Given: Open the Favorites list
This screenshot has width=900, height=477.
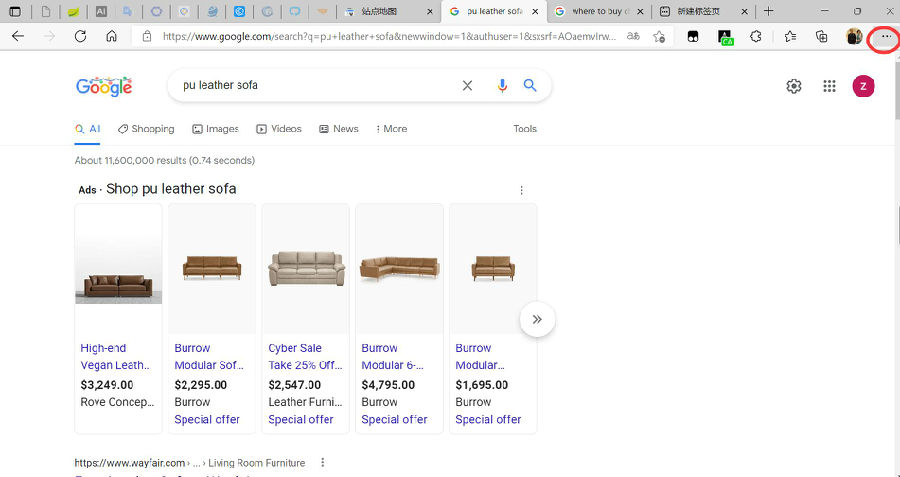Looking at the screenshot, I should pos(790,36).
